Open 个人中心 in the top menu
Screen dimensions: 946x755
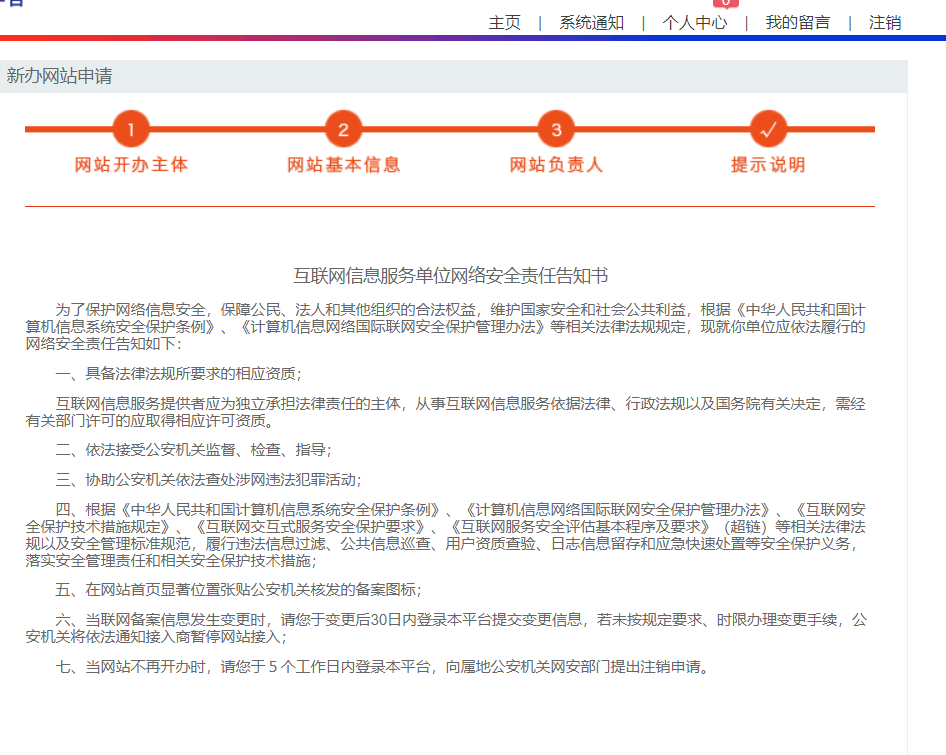coord(694,22)
